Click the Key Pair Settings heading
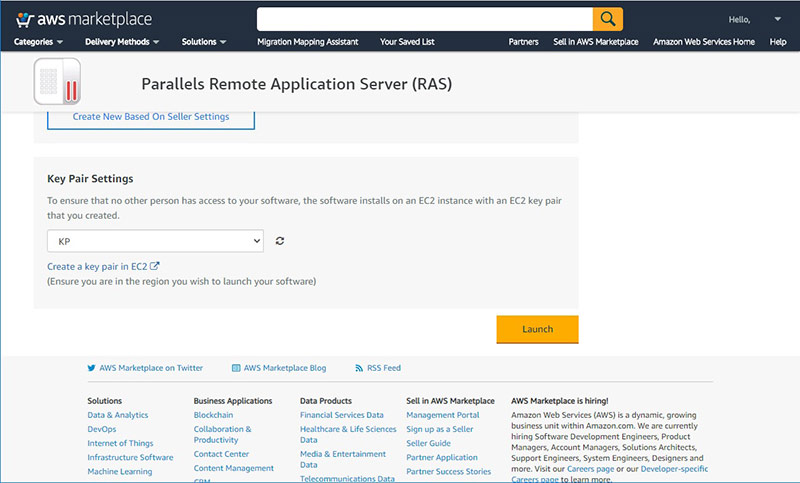 [90, 179]
